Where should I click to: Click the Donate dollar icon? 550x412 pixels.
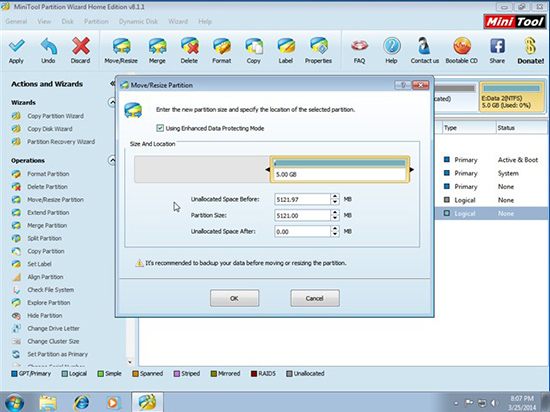(530, 46)
